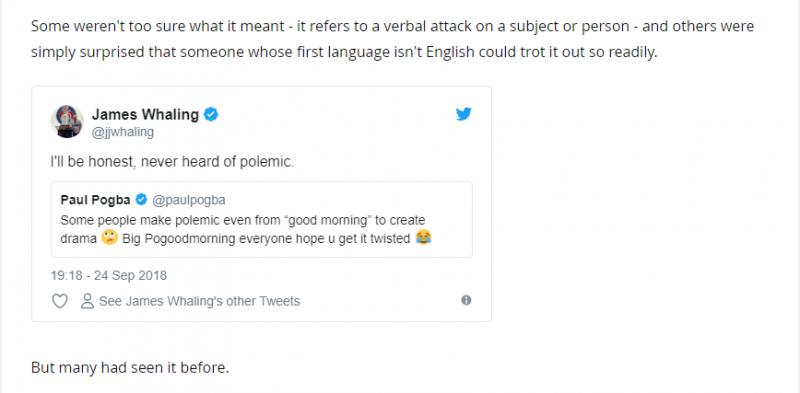Viewport: 800px width, 393px height.
Task: Click the 'drama' line of quoted tweet
Action: click(245, 238)
